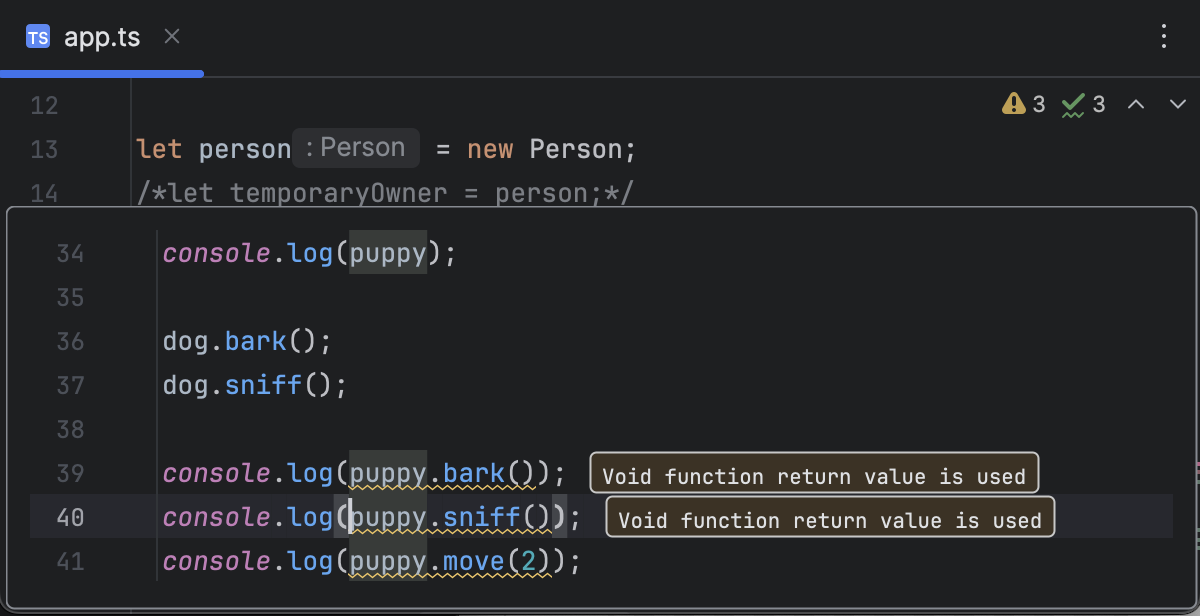Click the warning count 3 indicator
Screen dimensions: 1200x616
(1039, 104)
